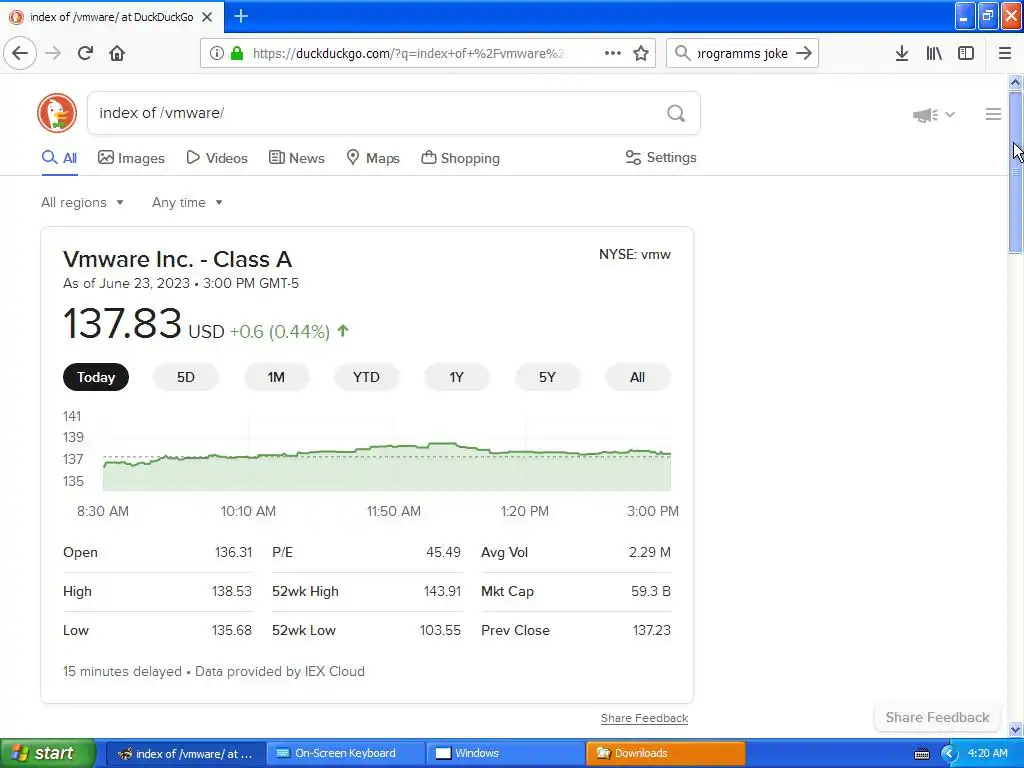This screenshot has height=768, width=1024.
Task: Click the DuckDuckGo search magnifier button
Action: click(676, 114)
